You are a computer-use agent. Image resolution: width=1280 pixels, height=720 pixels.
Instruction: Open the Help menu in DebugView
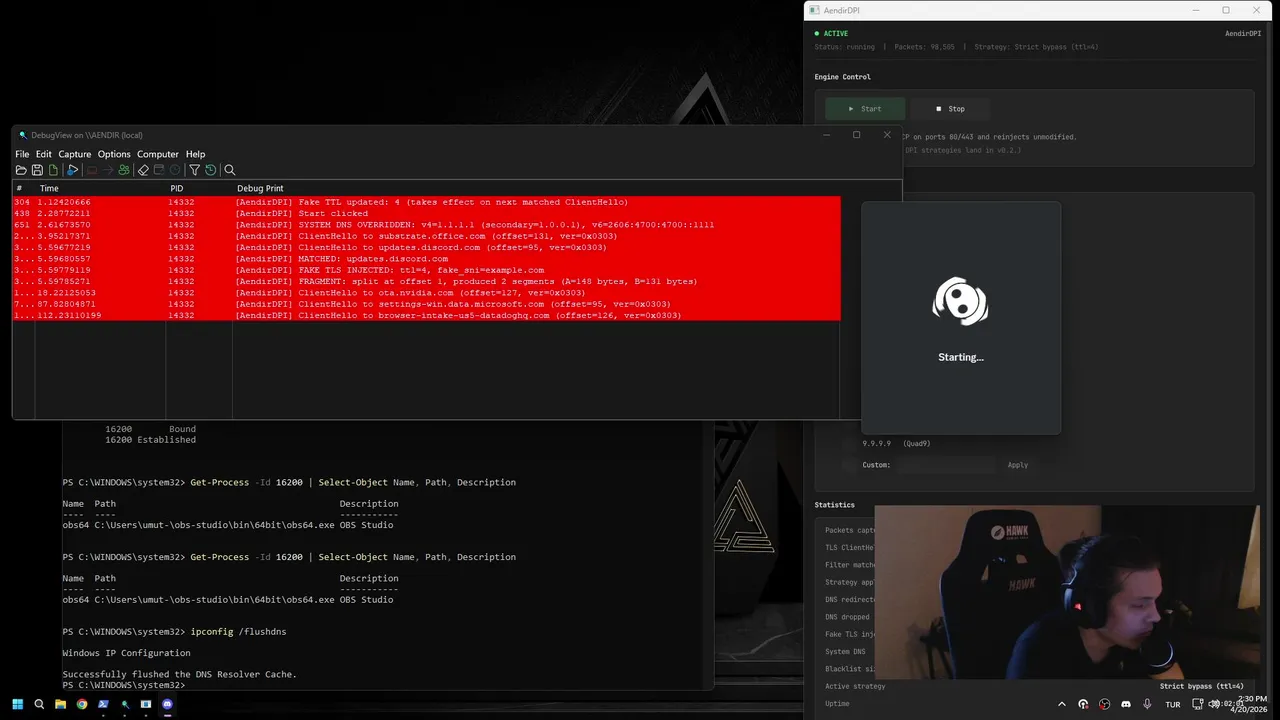(x=196, y=154)
